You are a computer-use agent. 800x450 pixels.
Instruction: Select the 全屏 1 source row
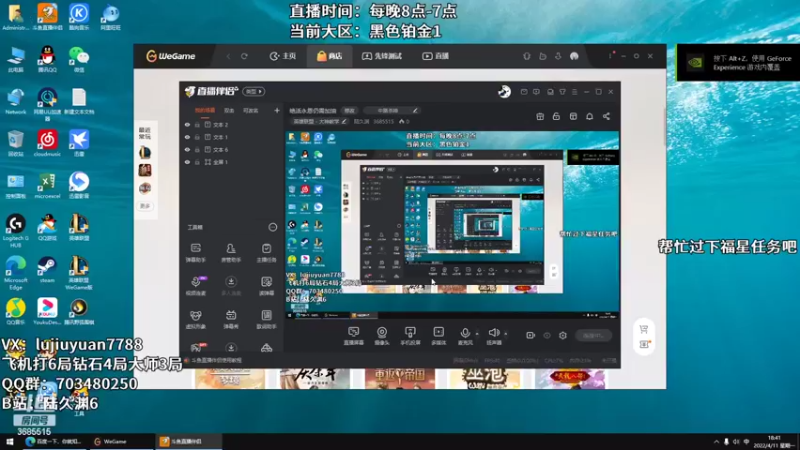[x=231, y=162]
